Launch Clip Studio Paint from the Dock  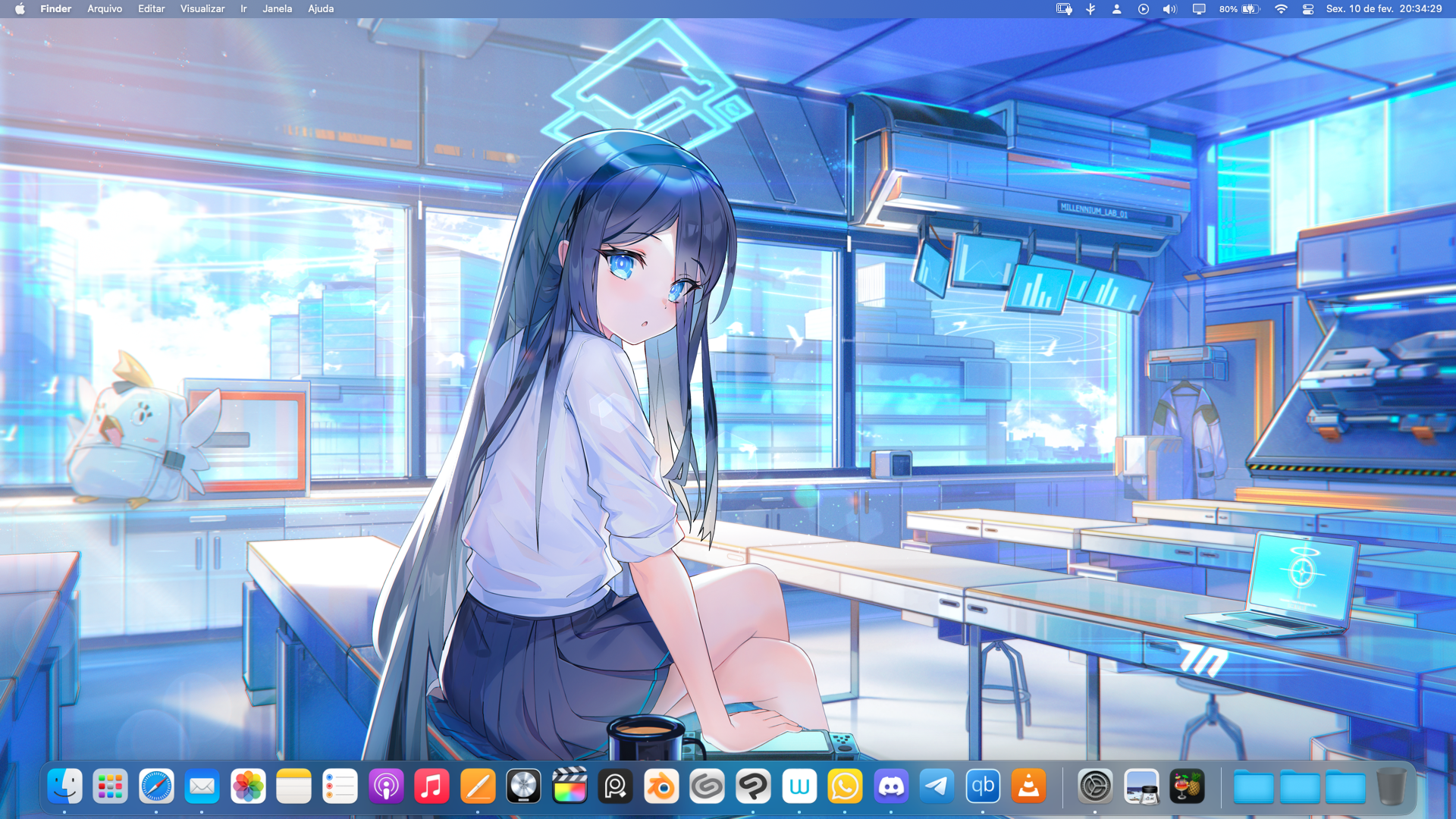[x=753, y=786]
